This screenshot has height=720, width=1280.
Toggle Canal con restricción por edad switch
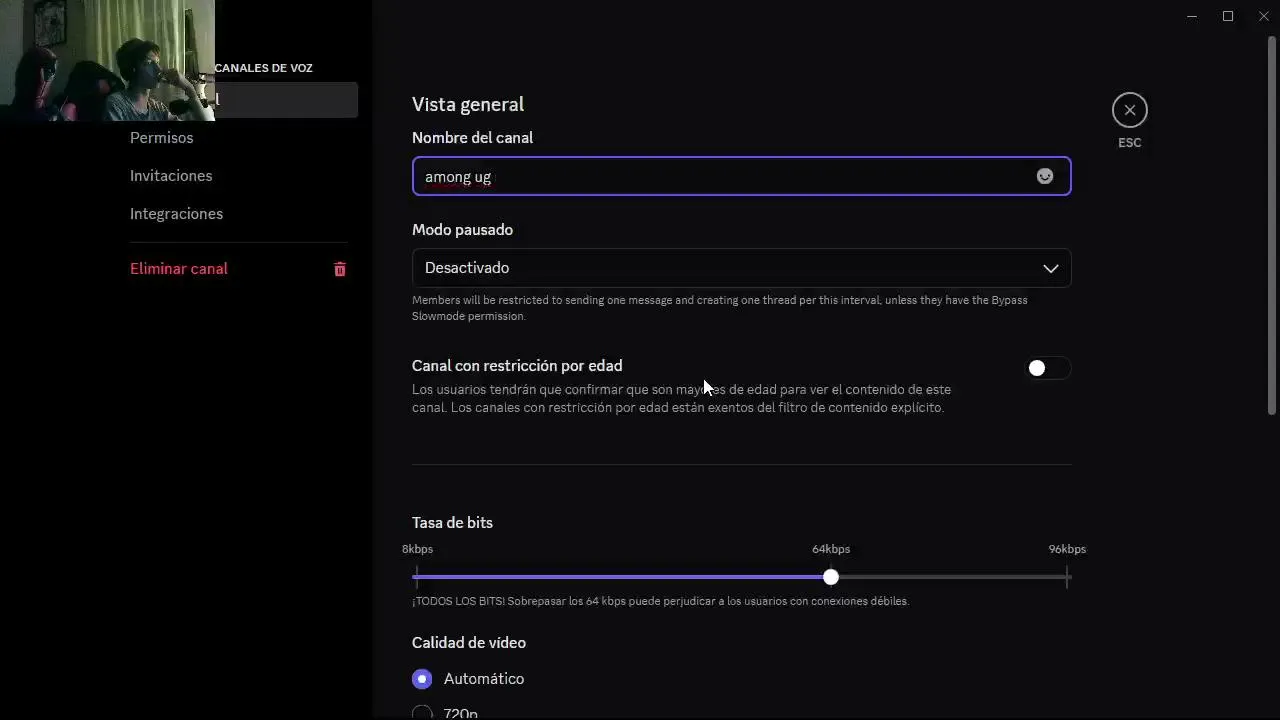click(1047, 368)
